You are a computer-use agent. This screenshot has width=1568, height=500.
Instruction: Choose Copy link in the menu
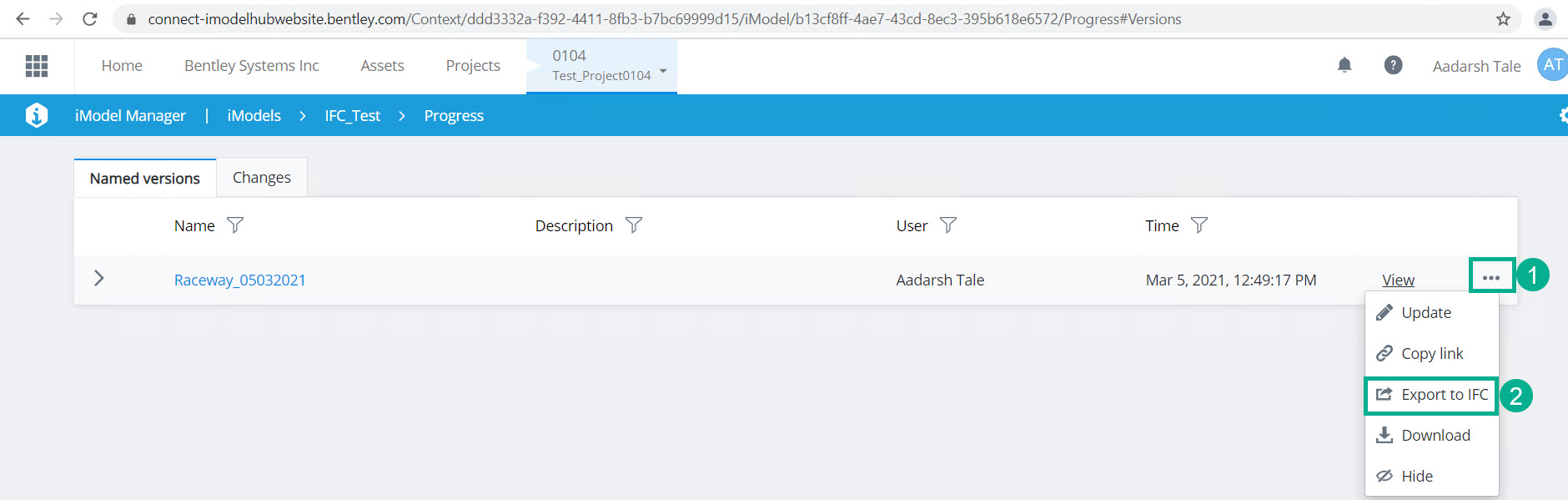(x=1431, y=353)
